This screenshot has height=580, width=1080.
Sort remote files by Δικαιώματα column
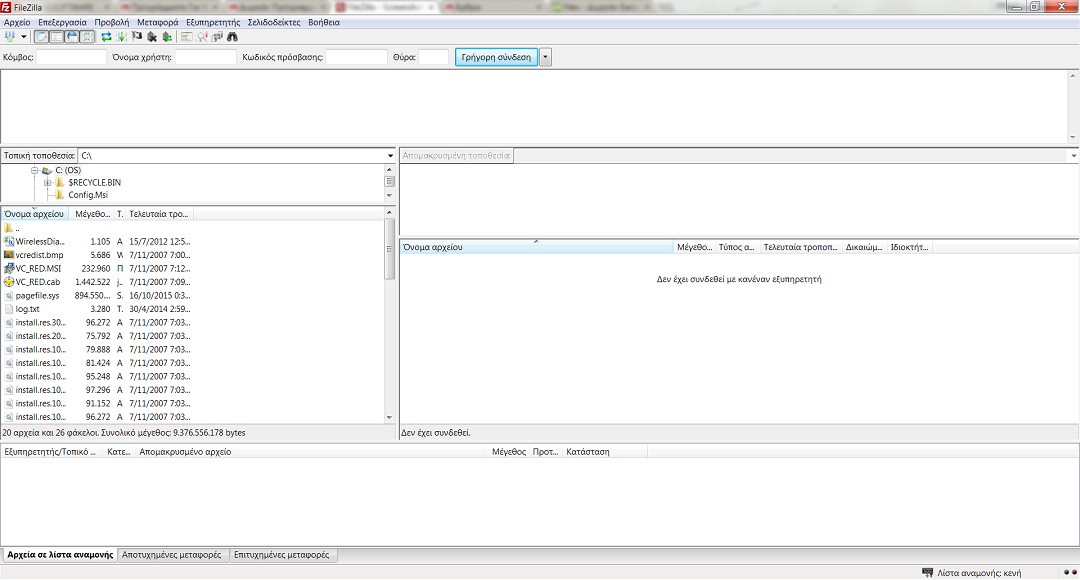(x=864, y=247)
